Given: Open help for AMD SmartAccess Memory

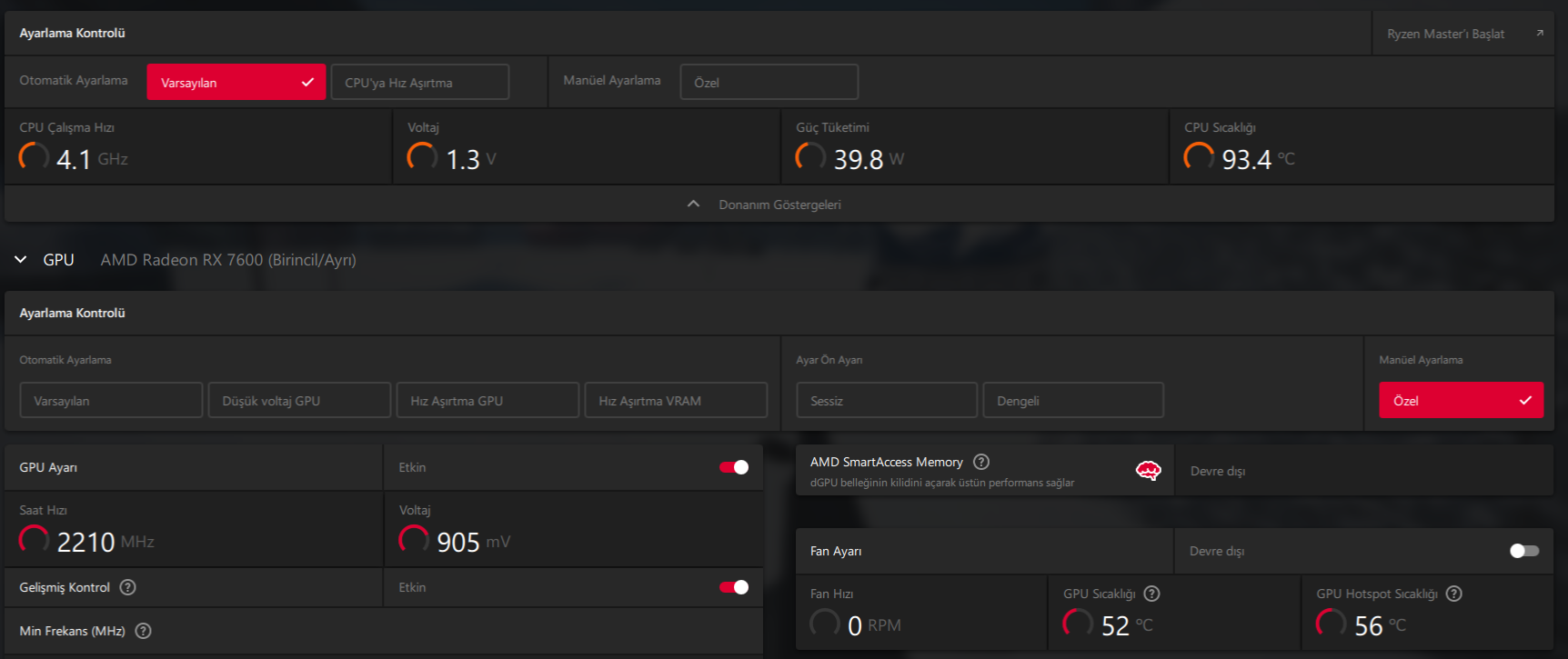Looking at the screenshot, I should tap(980, 462).
